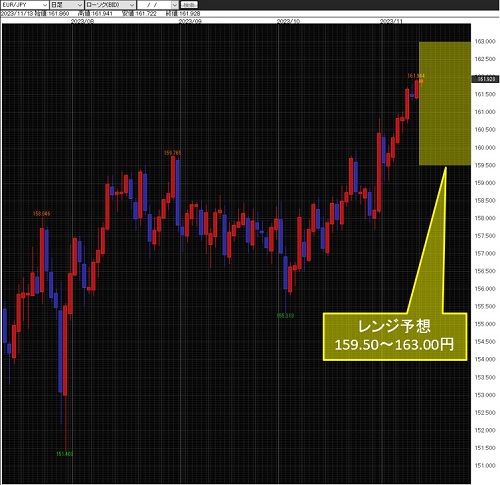Image resolution: width=500 pixels, height=485 pixels.
Task: Click the 162.500 price axis label
Action: 485,59
